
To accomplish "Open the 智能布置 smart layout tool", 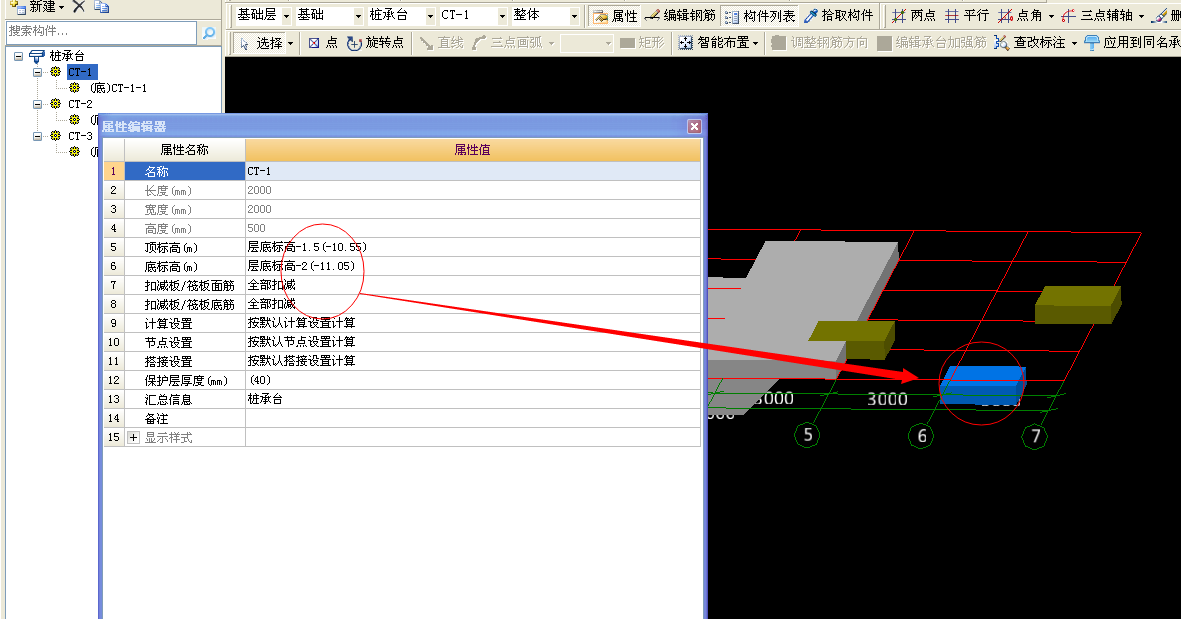I will (x=714, y=43).
